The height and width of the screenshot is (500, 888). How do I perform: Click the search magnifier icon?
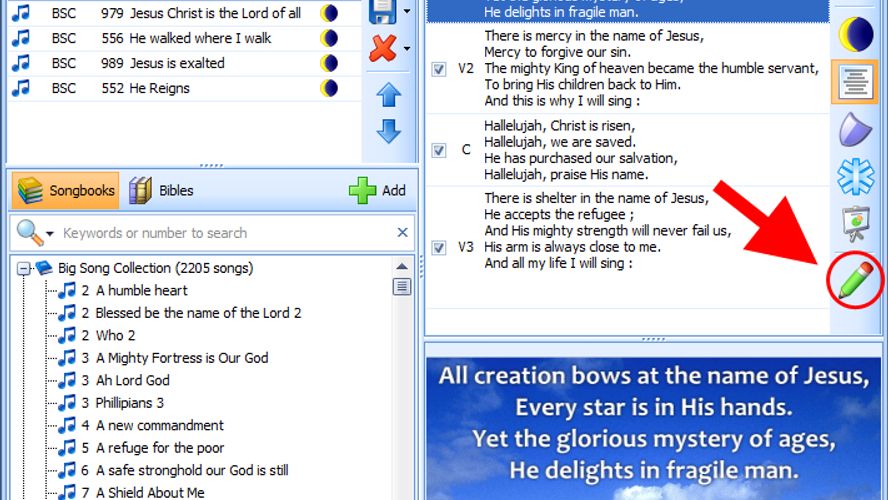(29, 232)
